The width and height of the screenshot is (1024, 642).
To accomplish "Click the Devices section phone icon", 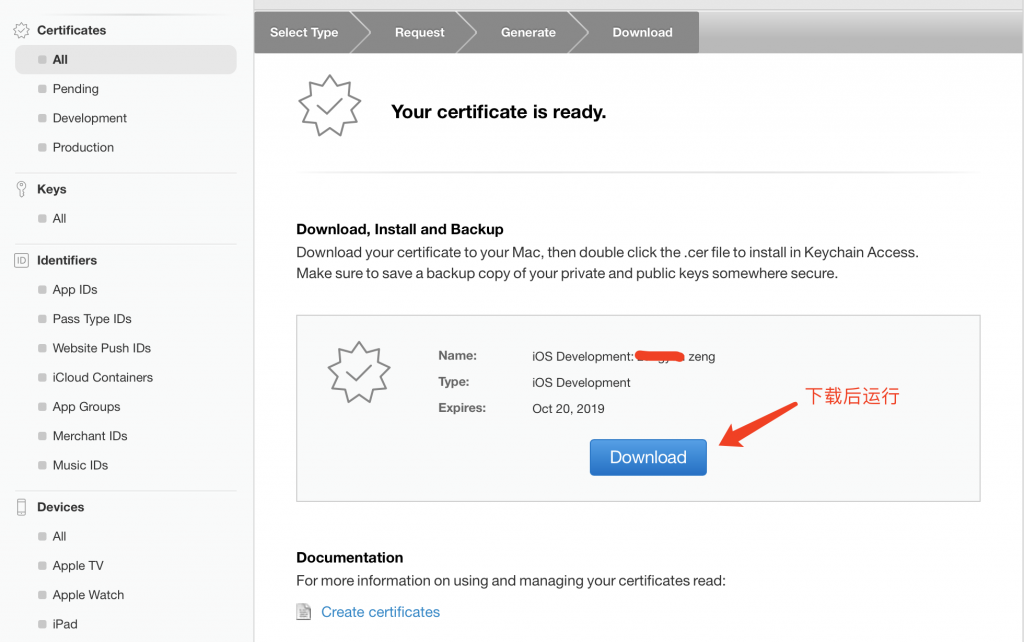I will pyautogui.click(x=21, y=507).
